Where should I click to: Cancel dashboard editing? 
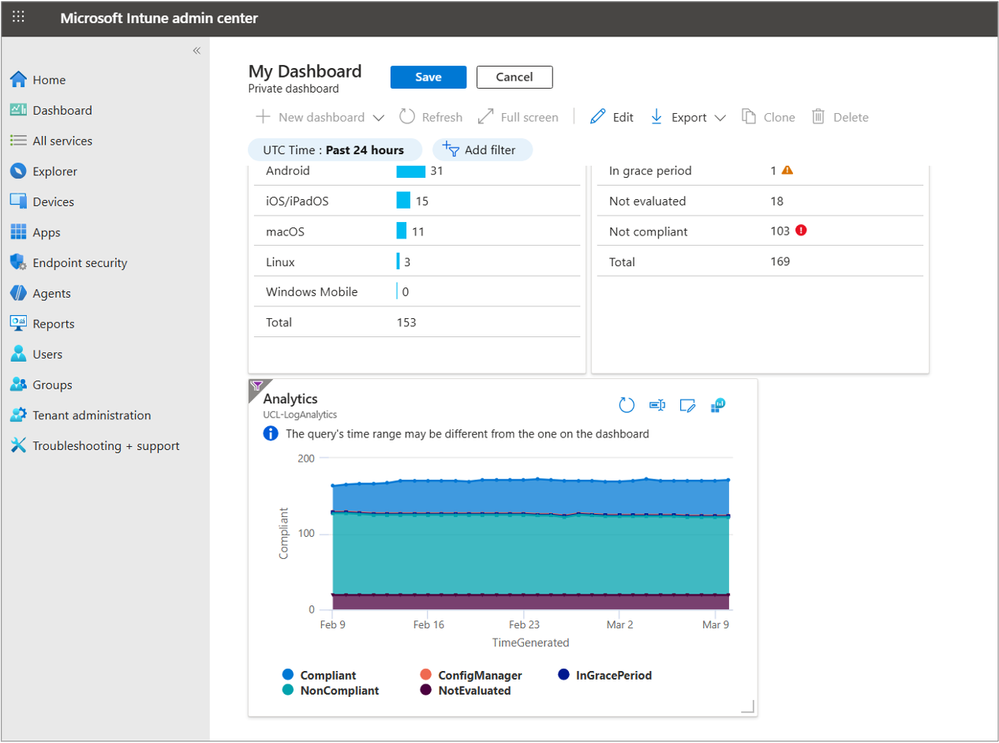coord(514,77)
